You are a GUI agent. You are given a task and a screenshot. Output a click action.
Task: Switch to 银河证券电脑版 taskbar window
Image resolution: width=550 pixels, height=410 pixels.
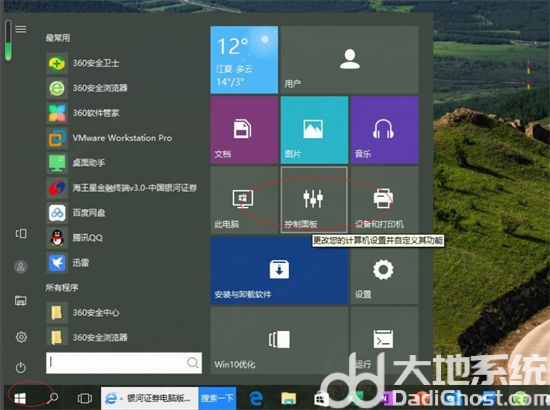[150, 398]
